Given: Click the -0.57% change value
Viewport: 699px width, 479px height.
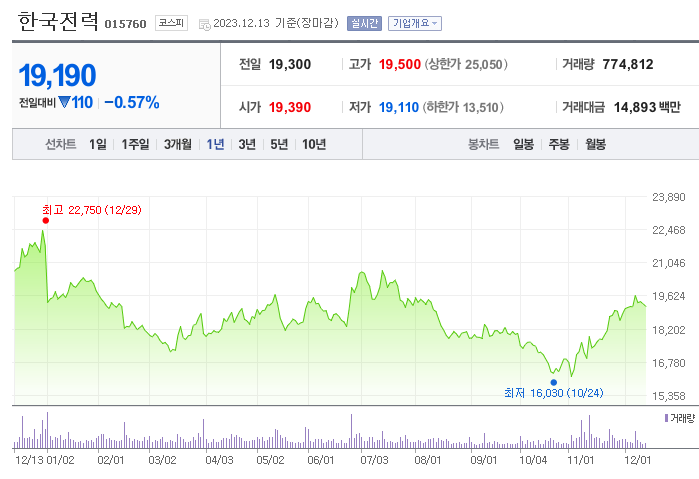Looking at the screenshot, I should tap(132, 103).
